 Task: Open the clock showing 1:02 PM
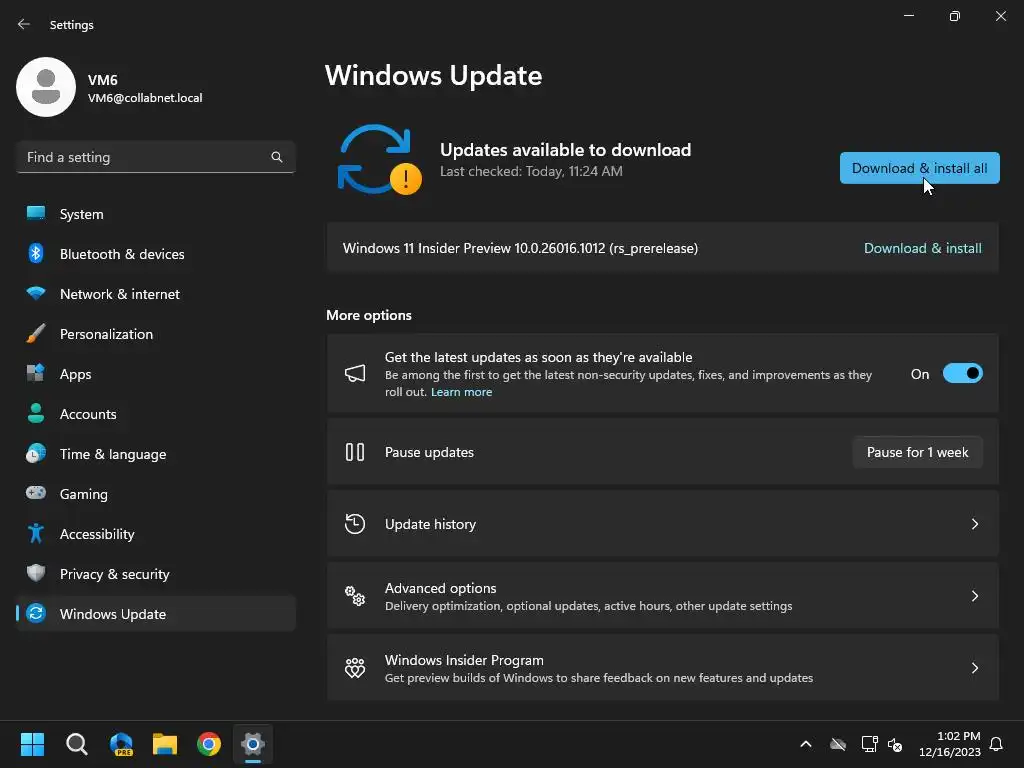point(950,744)
